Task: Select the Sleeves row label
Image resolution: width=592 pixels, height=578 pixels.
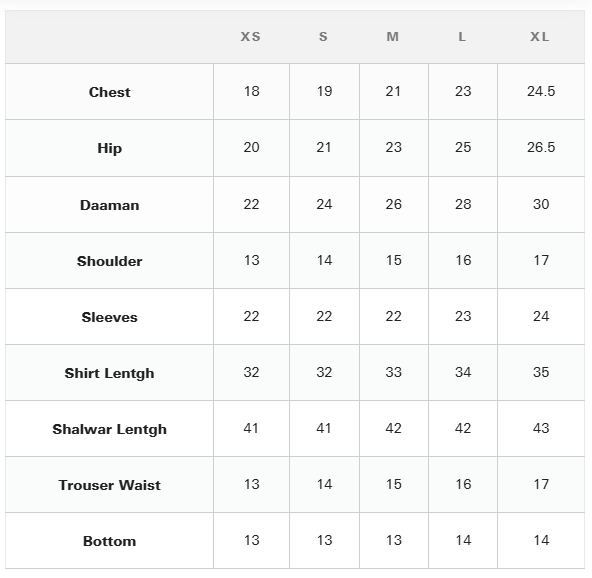Action: [109, 317]
